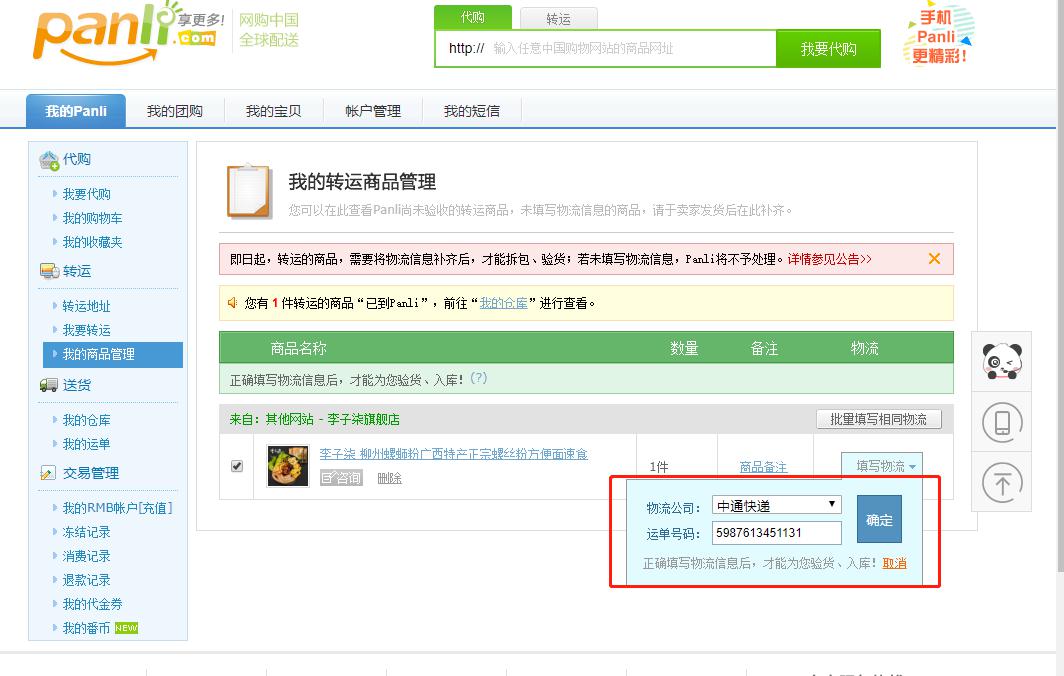Click the 交易管理 pencil icon in sidebar
Screen dimensions: 1064x676
click(48, 473)
